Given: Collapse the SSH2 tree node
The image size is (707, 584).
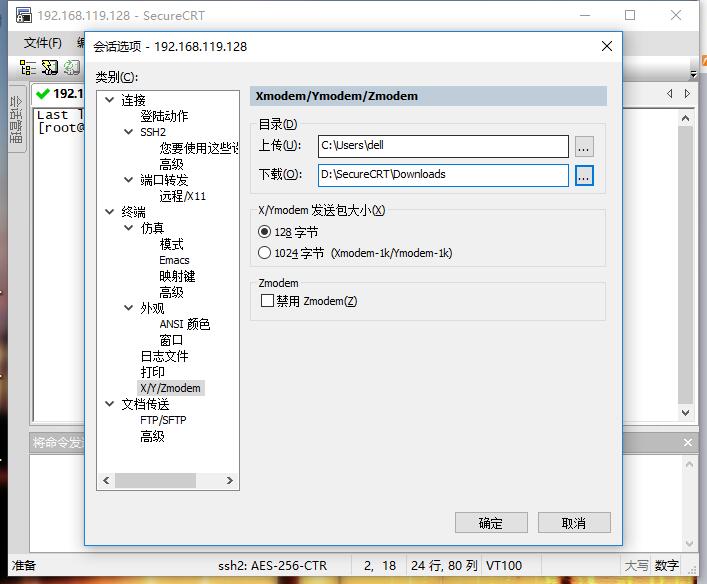Looking at the screenshot, I should point(129,132).
